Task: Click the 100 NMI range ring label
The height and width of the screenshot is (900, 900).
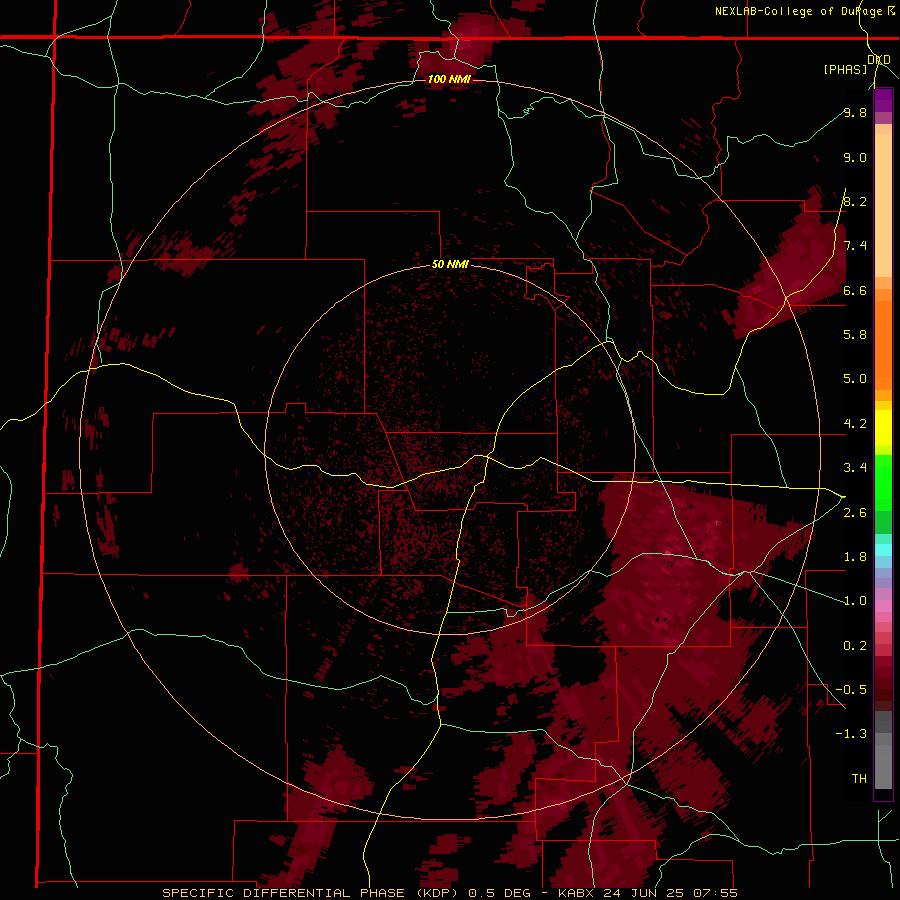Action: (x=449, y=79)
